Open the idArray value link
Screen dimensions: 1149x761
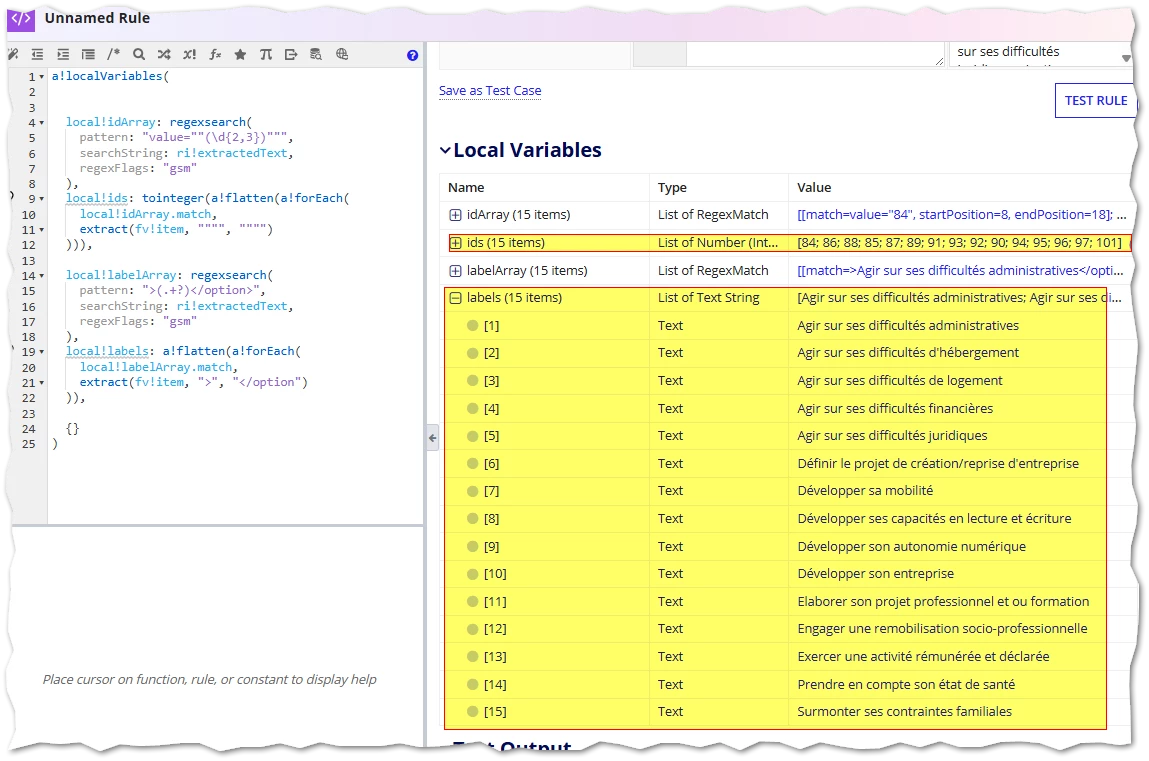pyautogui.click(x=961, y=215)
